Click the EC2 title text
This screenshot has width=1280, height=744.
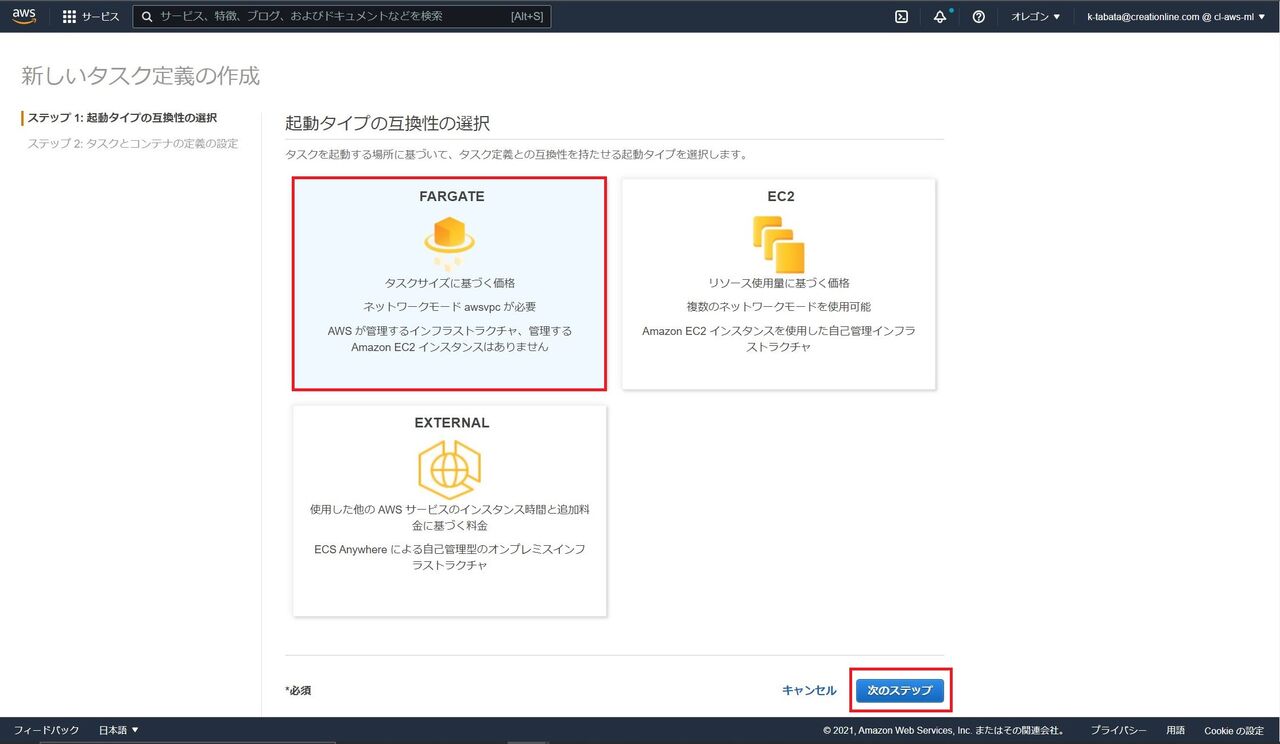pyautogui.click(x=781, y=197)
